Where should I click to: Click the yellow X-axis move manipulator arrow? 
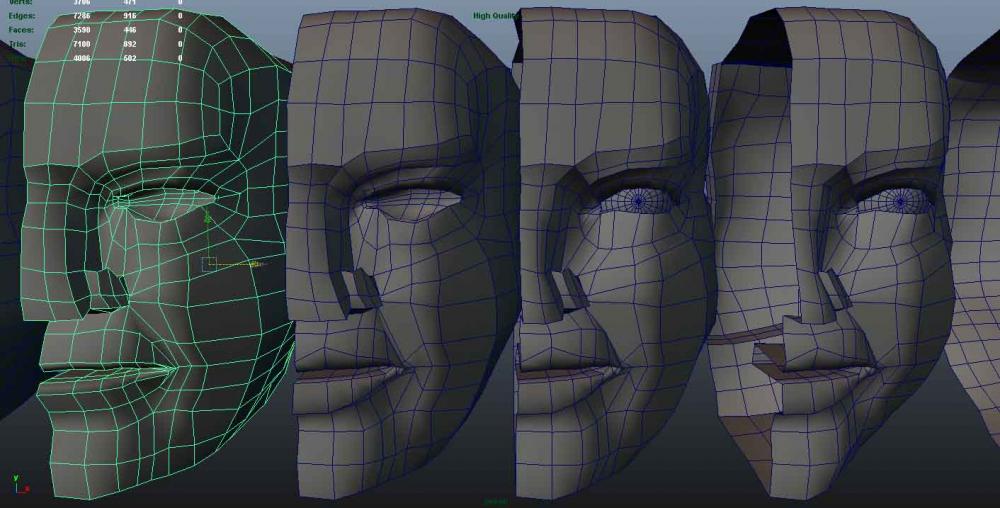pyautogui.click(x=255, y=263)
